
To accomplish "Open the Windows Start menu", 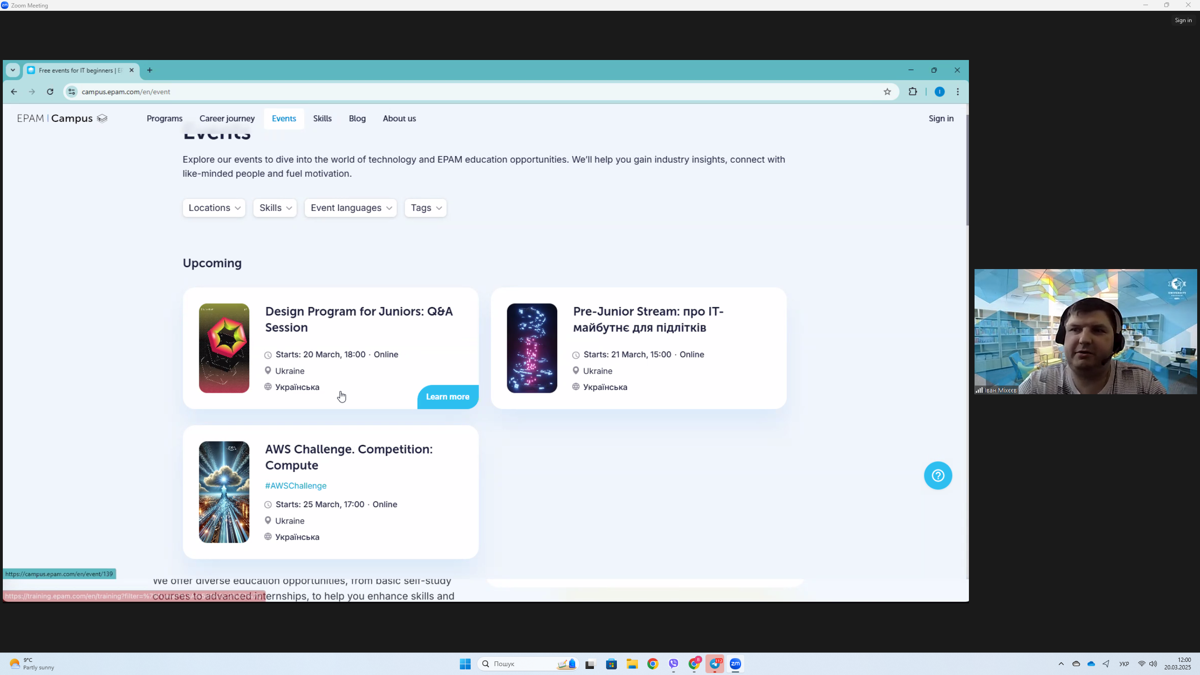I will [465, 664].
